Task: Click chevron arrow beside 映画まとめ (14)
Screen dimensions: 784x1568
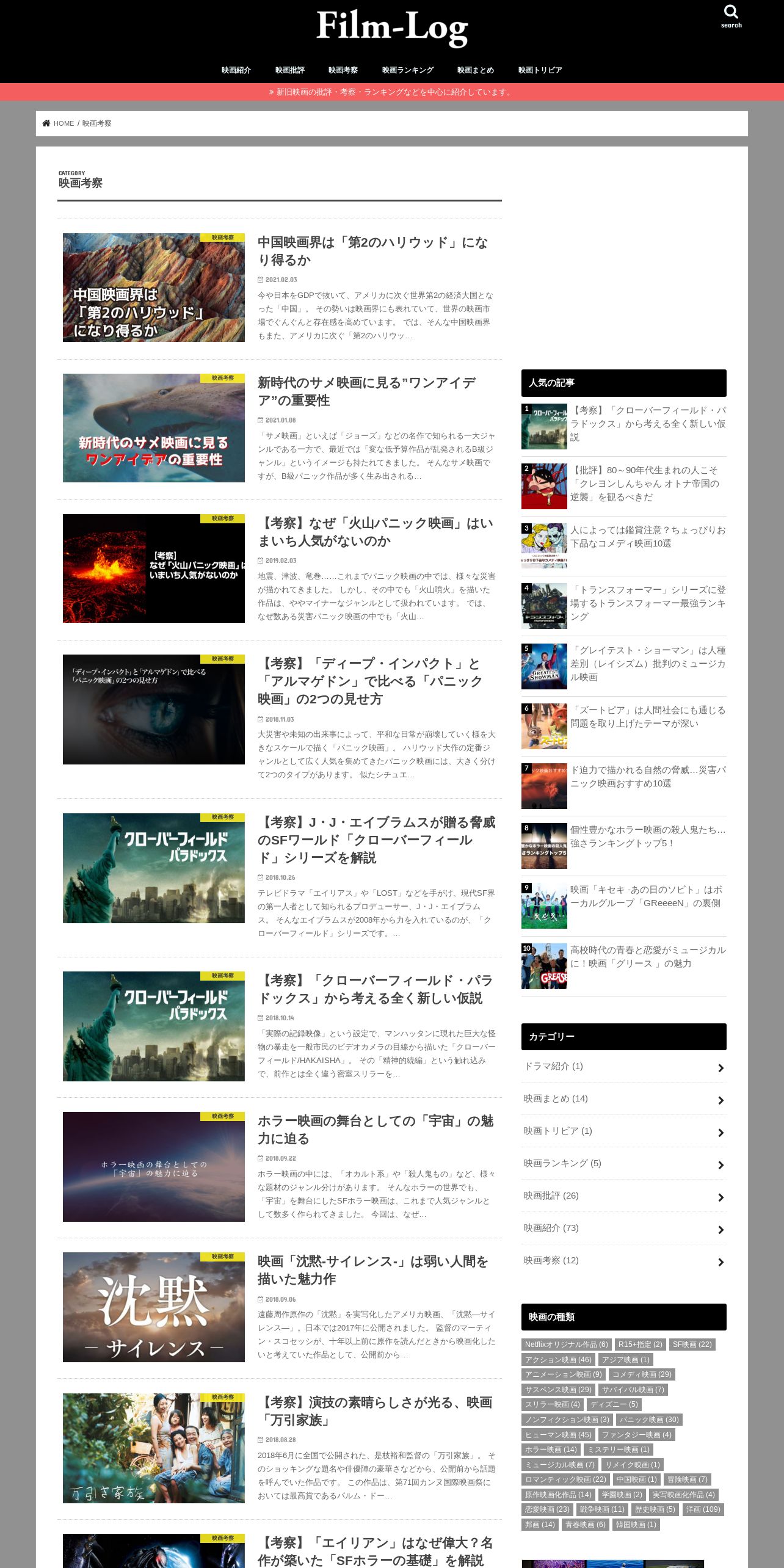Action: point(721,1100)
